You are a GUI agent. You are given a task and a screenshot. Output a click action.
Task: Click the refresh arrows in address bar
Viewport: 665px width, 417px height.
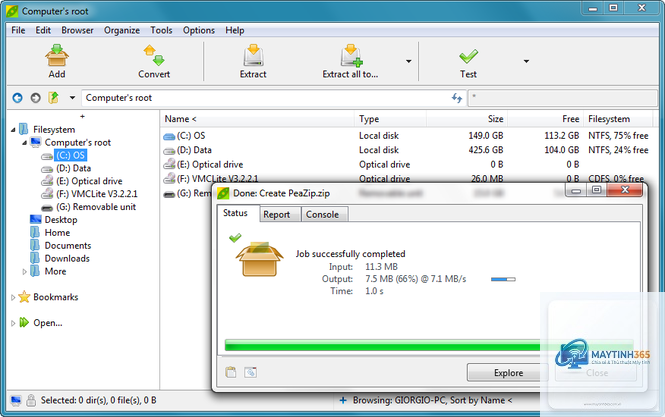click(x=457, y=98)
